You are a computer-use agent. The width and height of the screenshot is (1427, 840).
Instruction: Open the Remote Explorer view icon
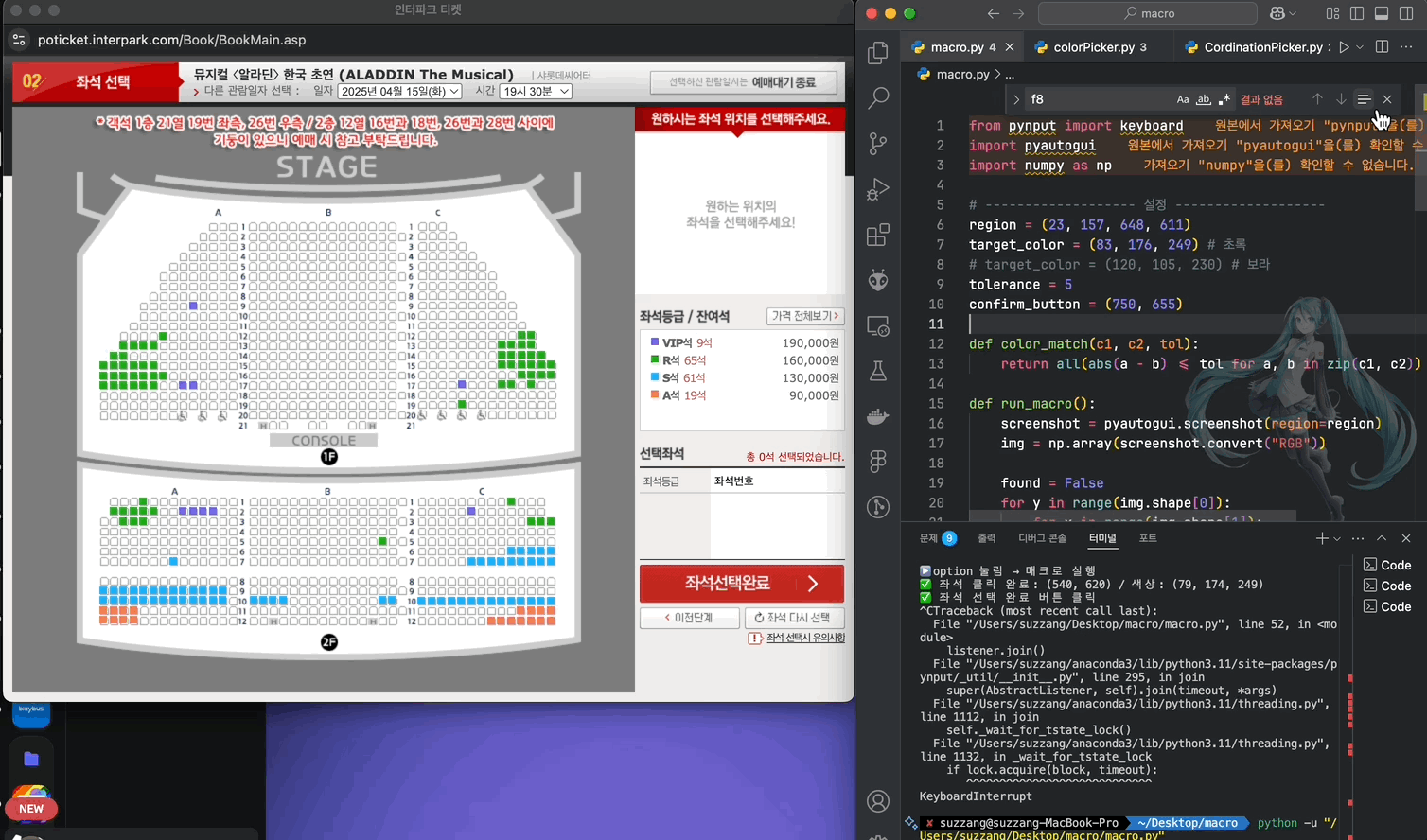[878, 325]
